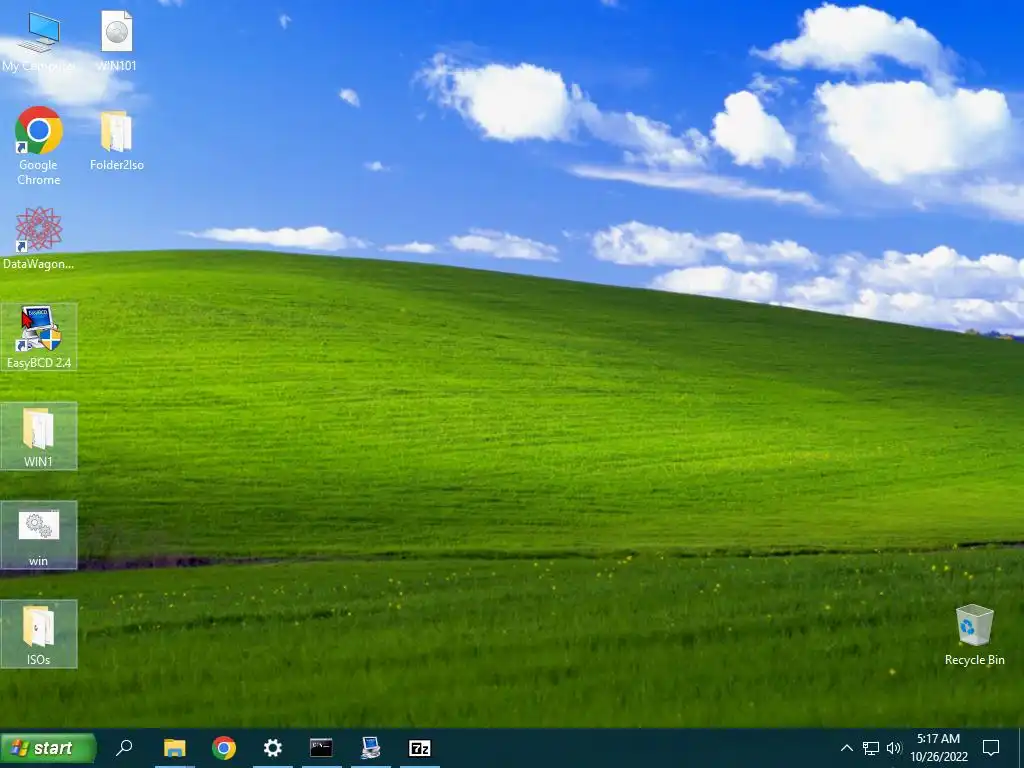Select the Recycle Bin icon
Image resolution: width=1024 pixels, height=768 pixels.
(x=974, y=635)
